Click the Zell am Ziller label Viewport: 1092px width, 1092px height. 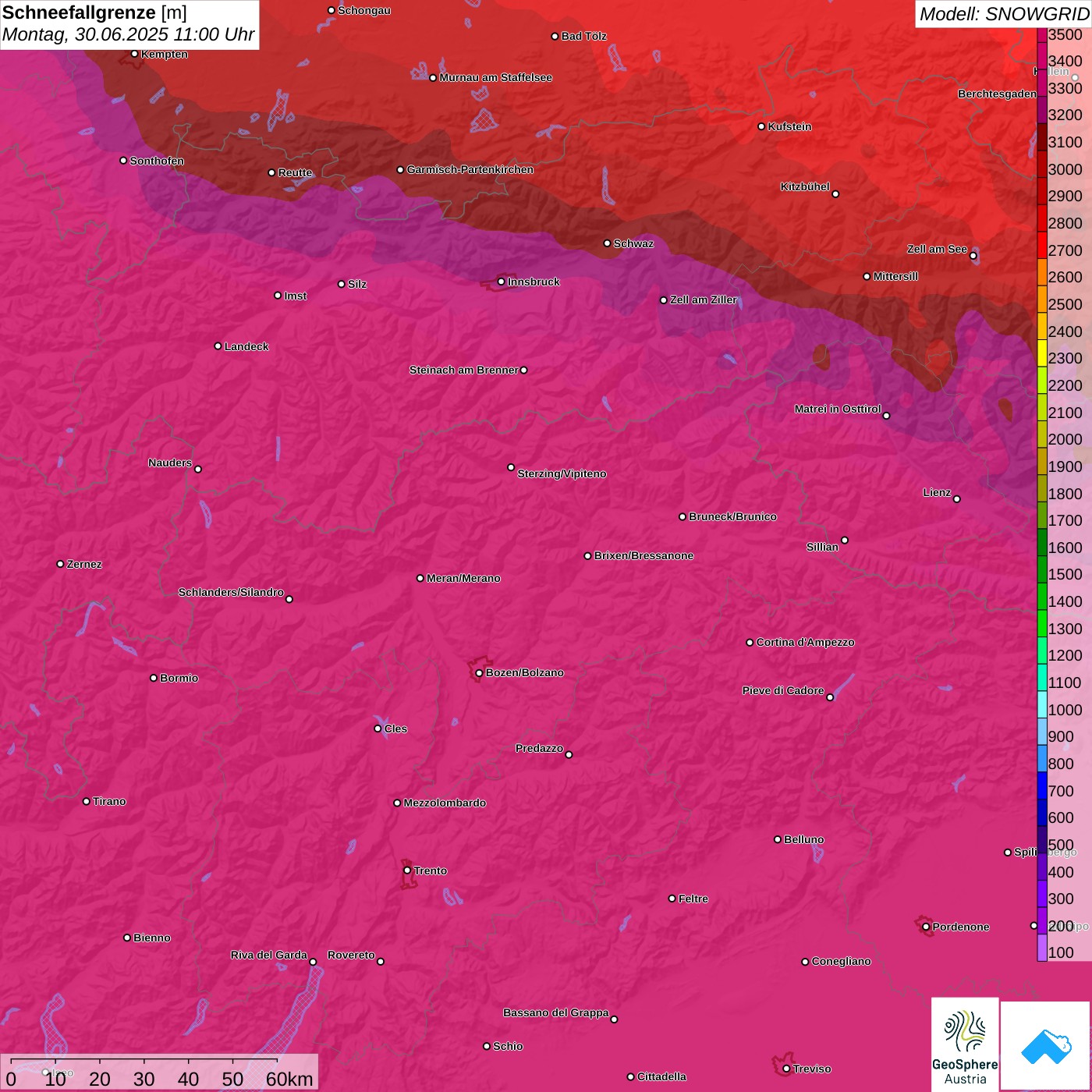[x=704, y=300]
